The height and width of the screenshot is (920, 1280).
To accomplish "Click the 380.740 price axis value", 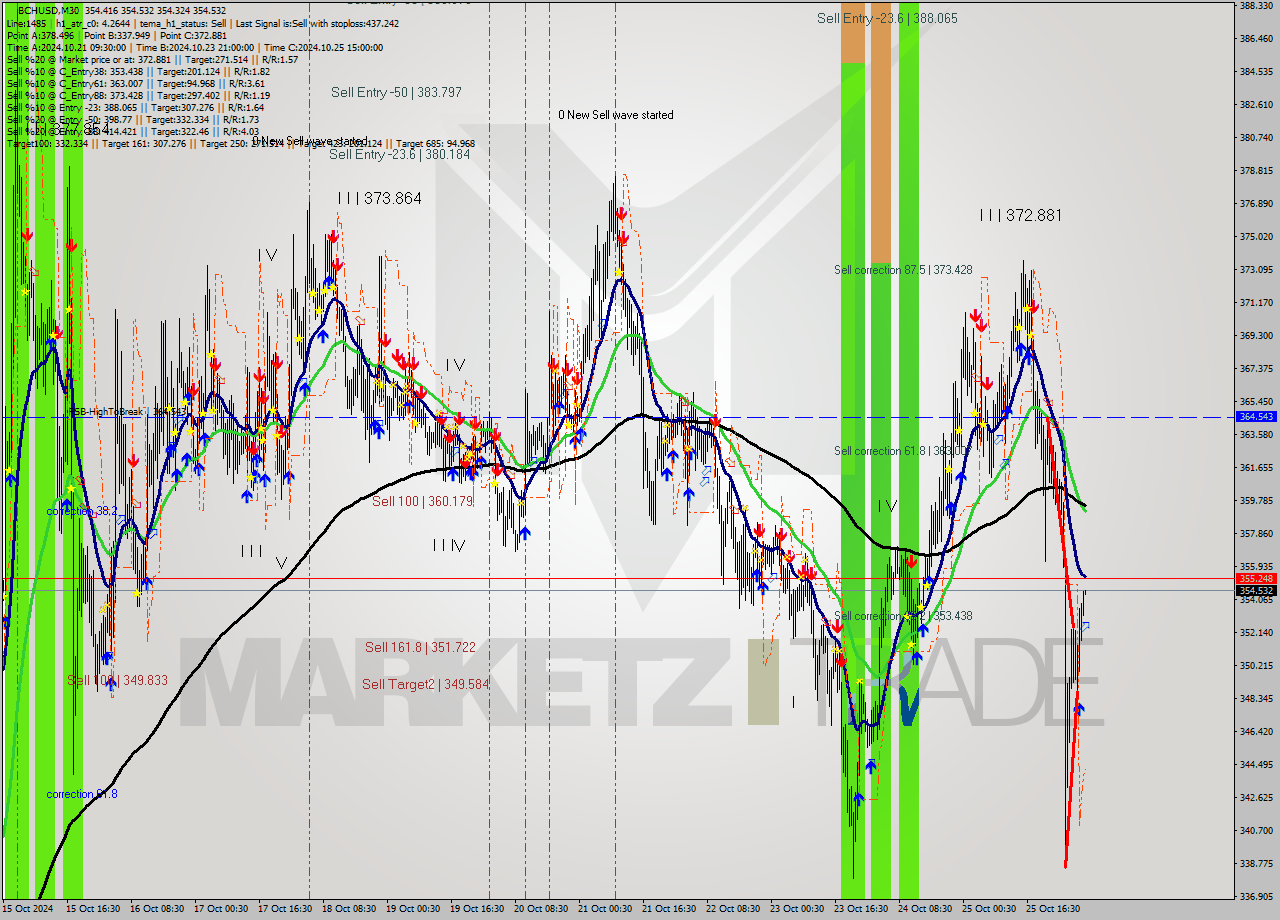I will pos(1256,138).
